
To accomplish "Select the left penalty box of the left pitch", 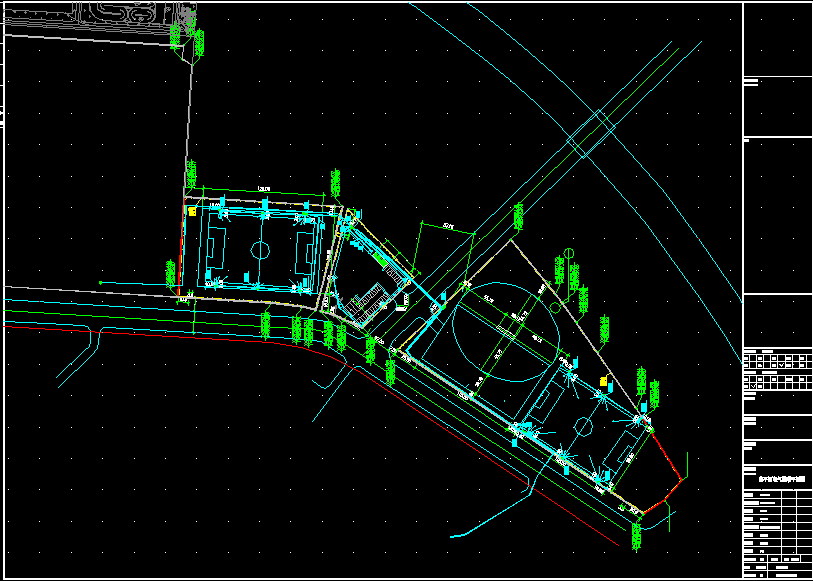I will click(216, 248).
